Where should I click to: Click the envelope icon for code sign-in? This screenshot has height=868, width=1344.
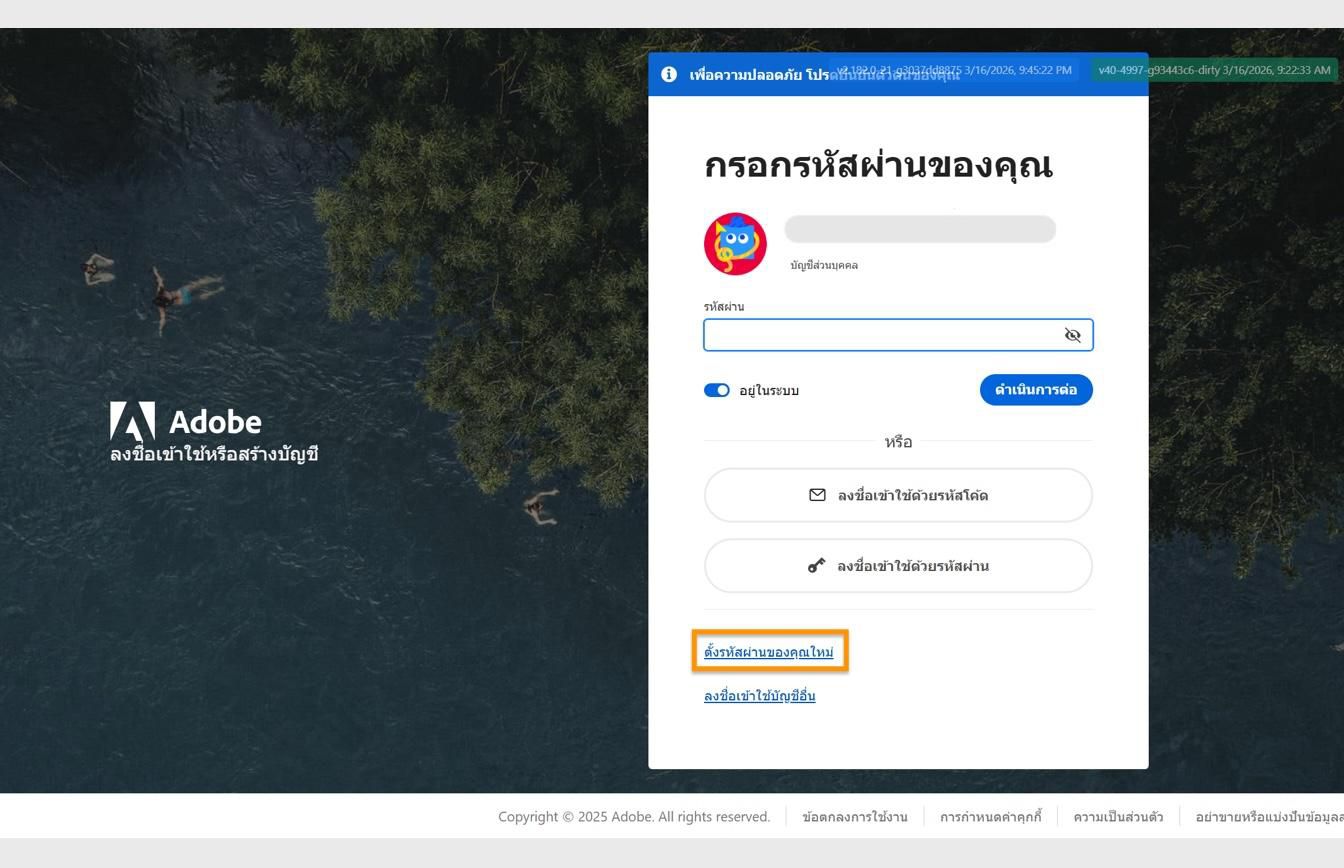pos(817,494)
